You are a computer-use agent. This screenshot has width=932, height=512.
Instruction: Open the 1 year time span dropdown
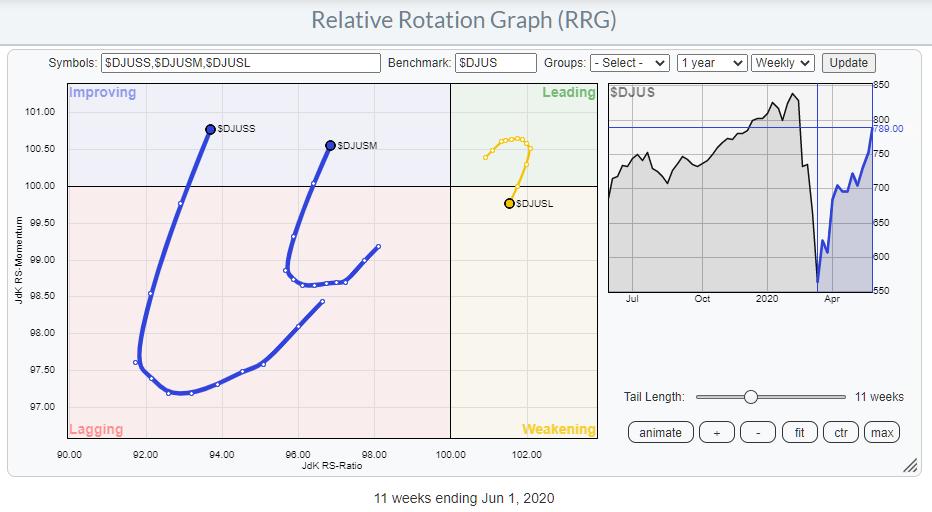point(711,63)
